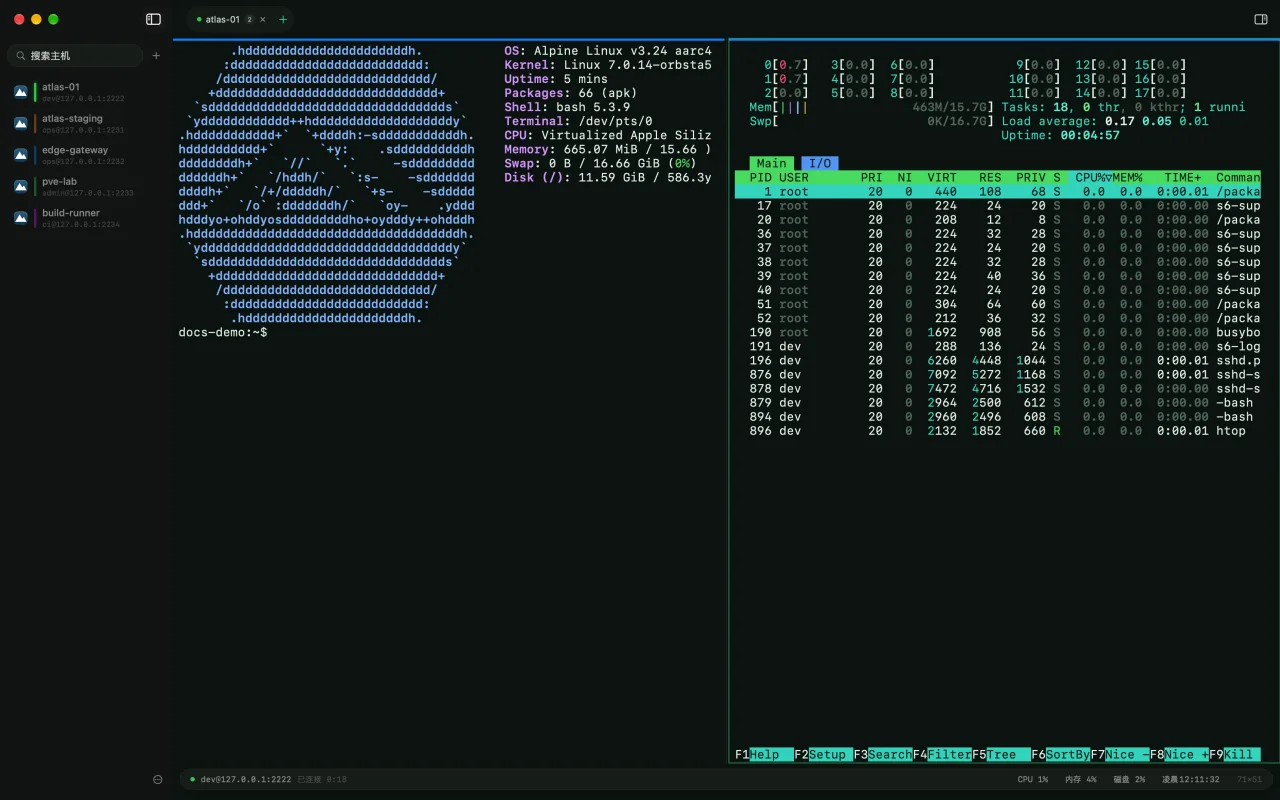Sort htop by the RES column header
This screenshot has height=800, width=1280.
pyautogui.click(x=990, y=177)
